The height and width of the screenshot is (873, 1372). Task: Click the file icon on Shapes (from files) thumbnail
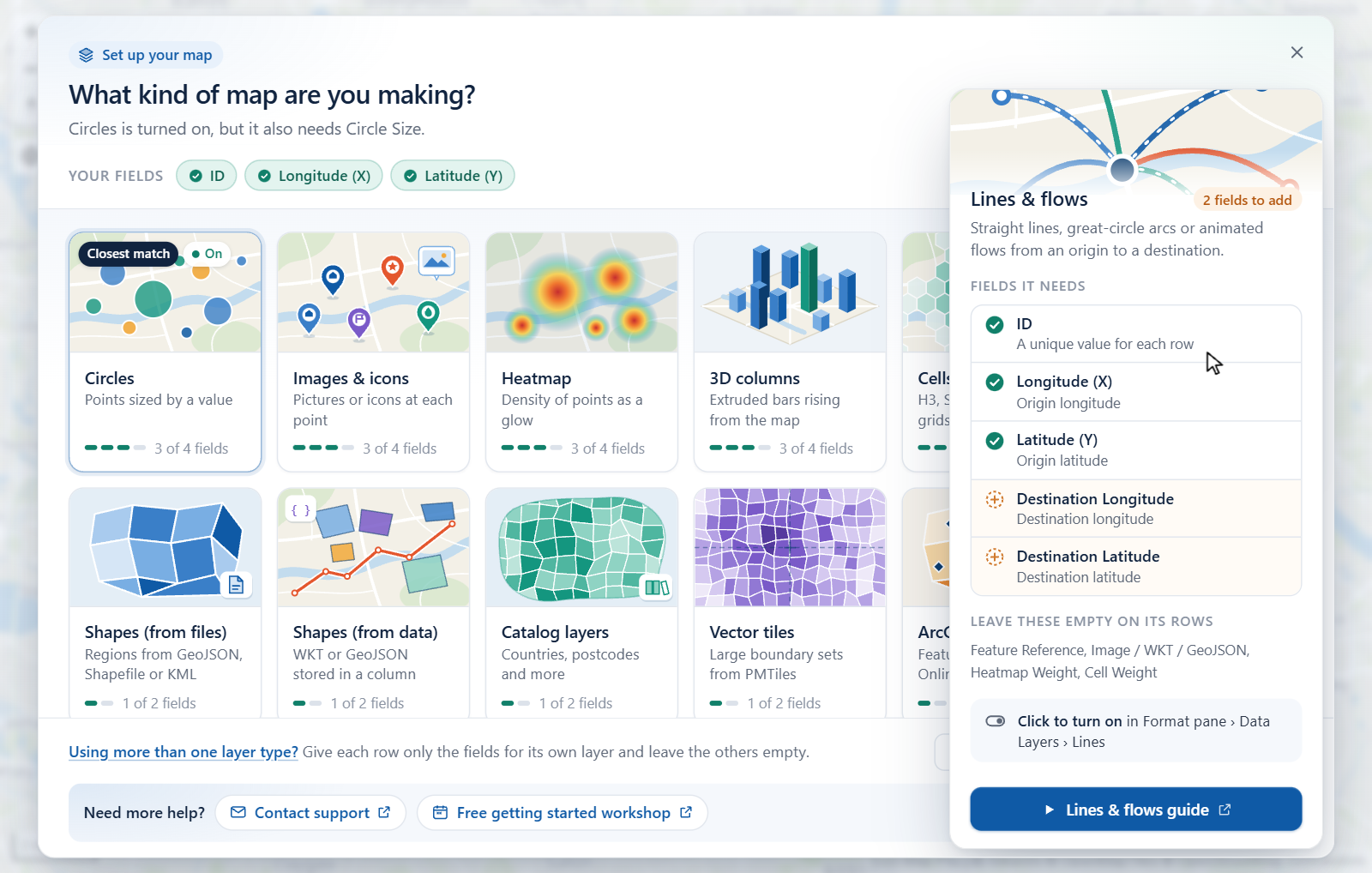click(236, 585)
